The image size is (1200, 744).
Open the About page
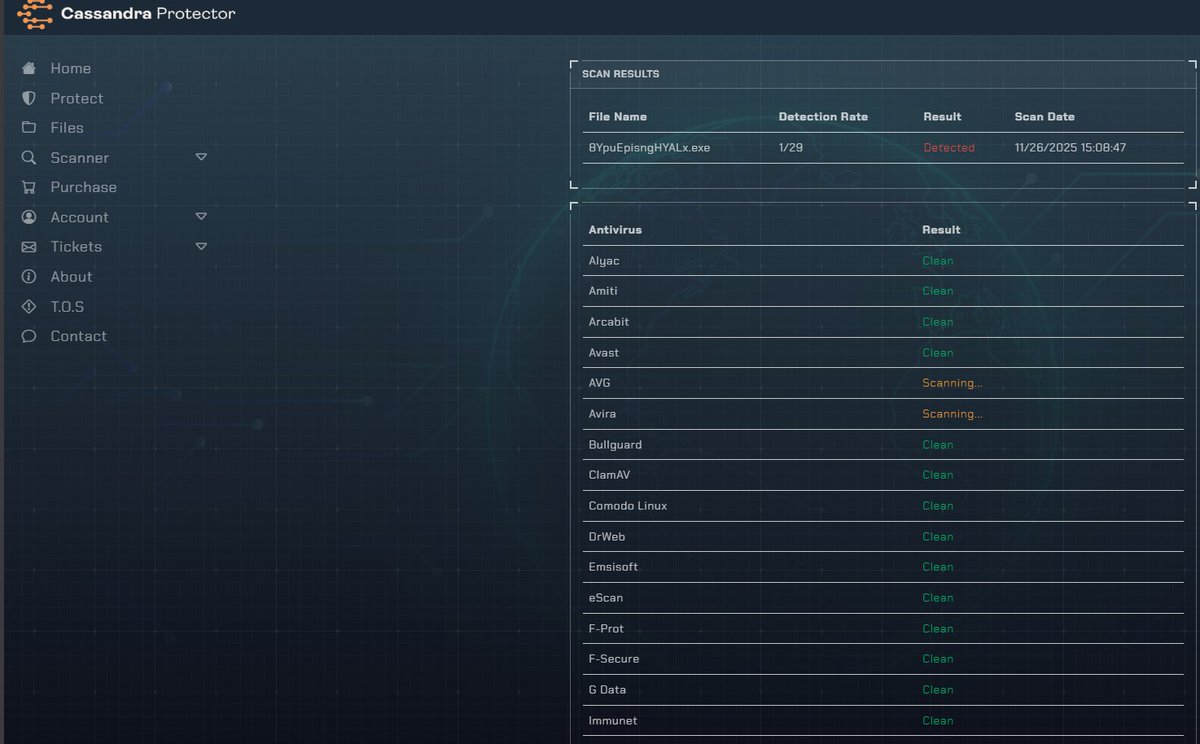coord(71,277)
